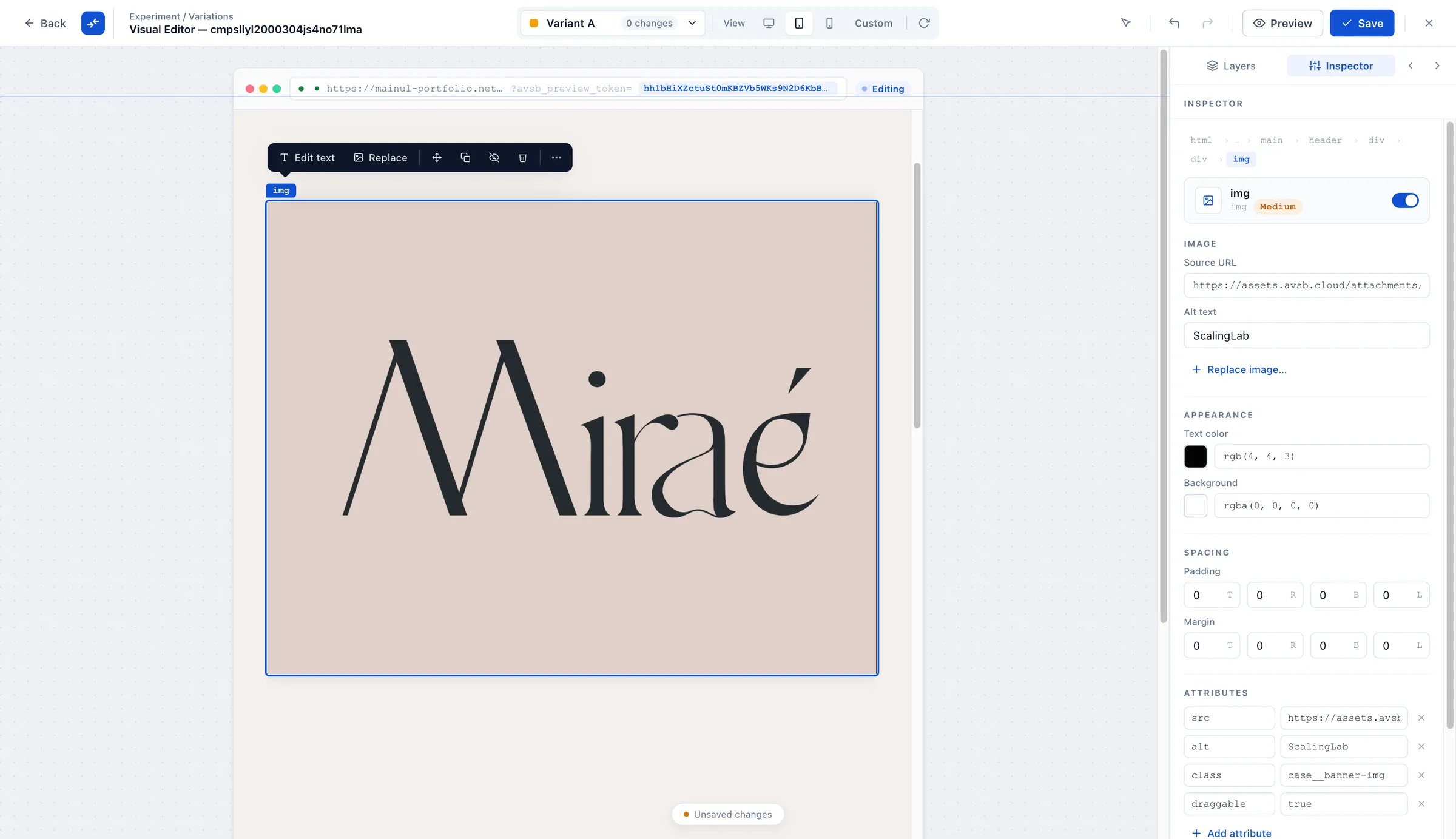Click the Padding top field
Screen dimensions: 1456x839
1212,595
